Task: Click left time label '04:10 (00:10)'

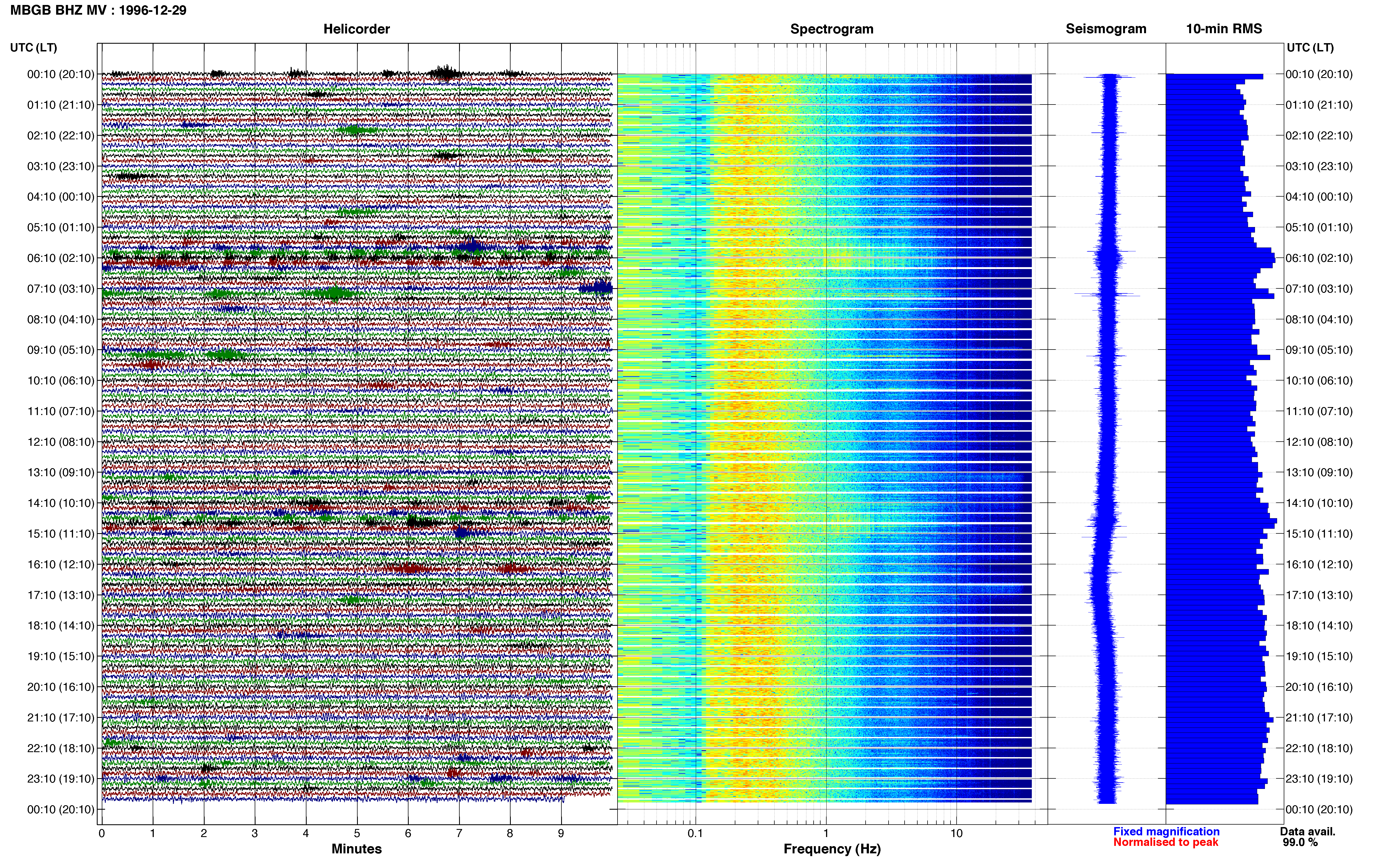Action: (x=61, y=197)
